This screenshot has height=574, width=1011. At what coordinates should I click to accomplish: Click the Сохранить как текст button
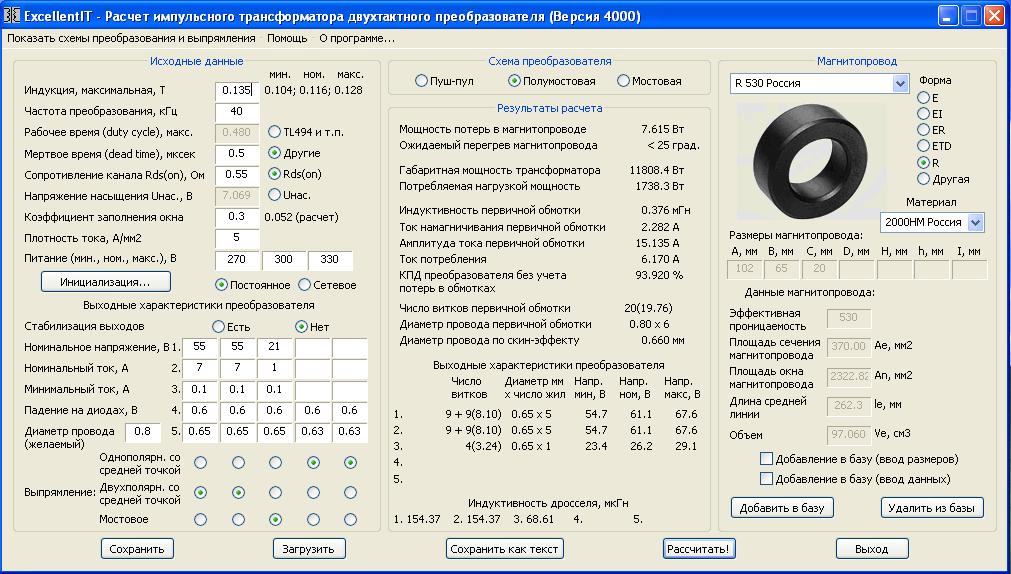click(505, 549)
